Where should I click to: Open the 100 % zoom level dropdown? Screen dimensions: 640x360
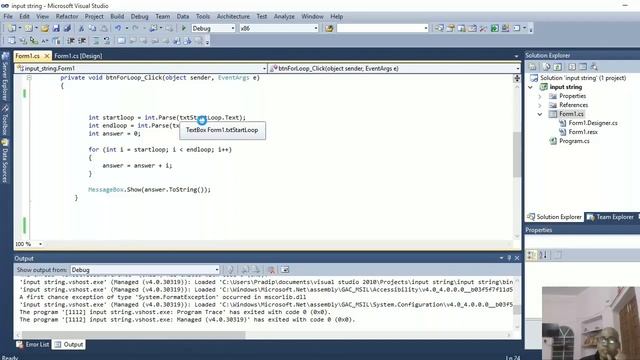pos(40,244)
